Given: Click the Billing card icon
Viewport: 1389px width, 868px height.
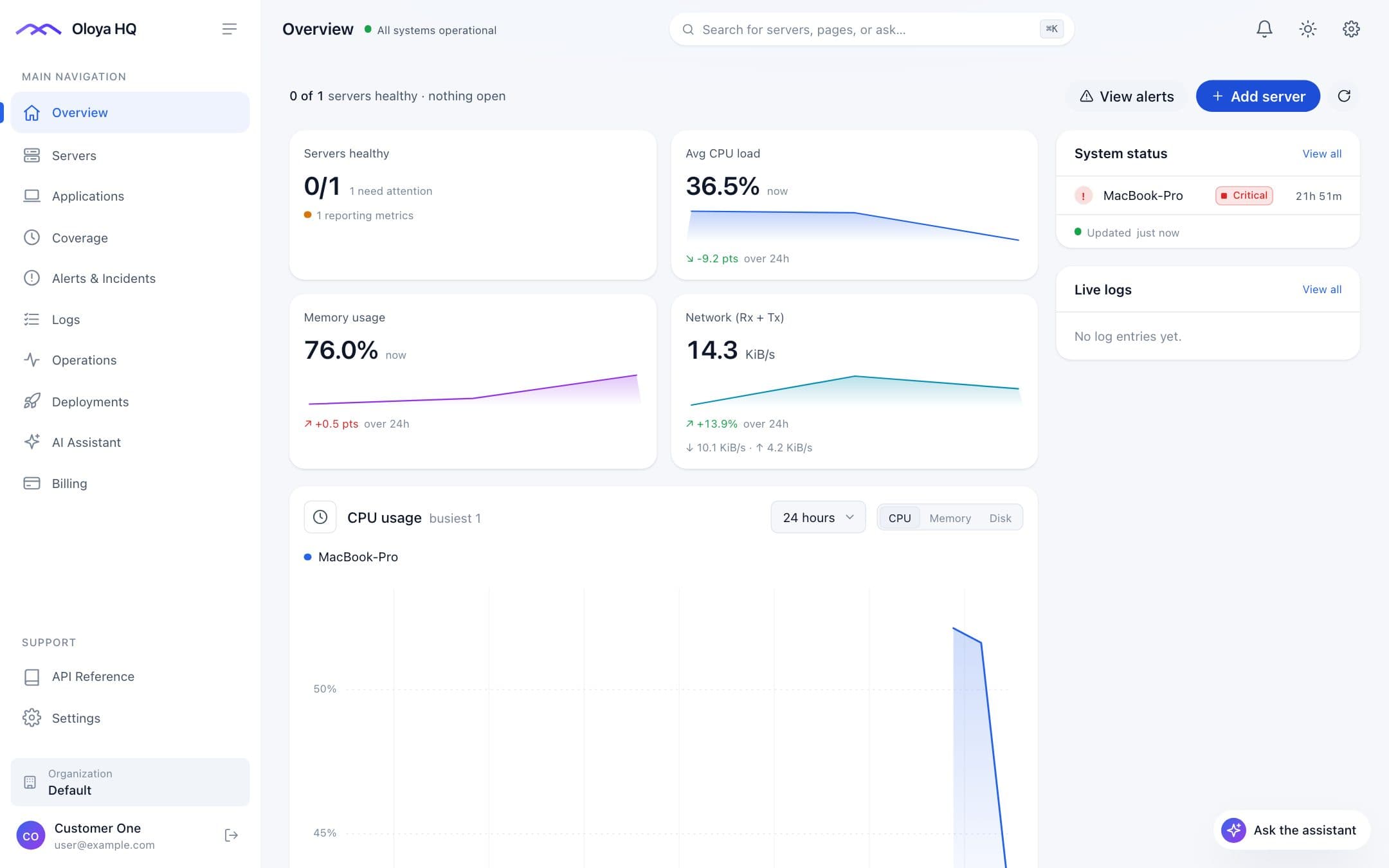Looking at the screenshot, I should tap(32, 483).
